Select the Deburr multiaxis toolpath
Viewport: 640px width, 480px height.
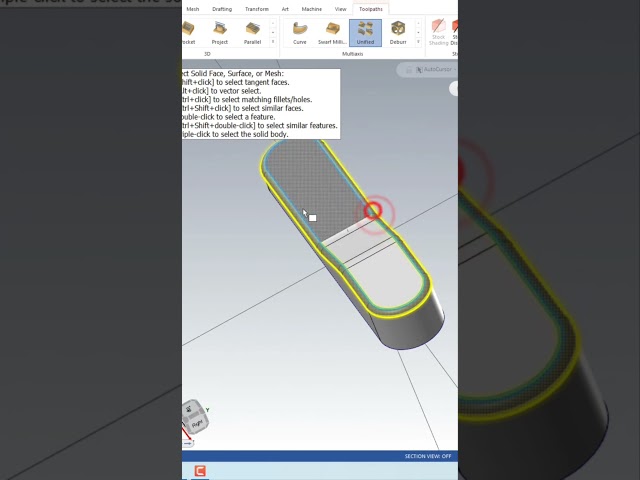click(398, 33)
